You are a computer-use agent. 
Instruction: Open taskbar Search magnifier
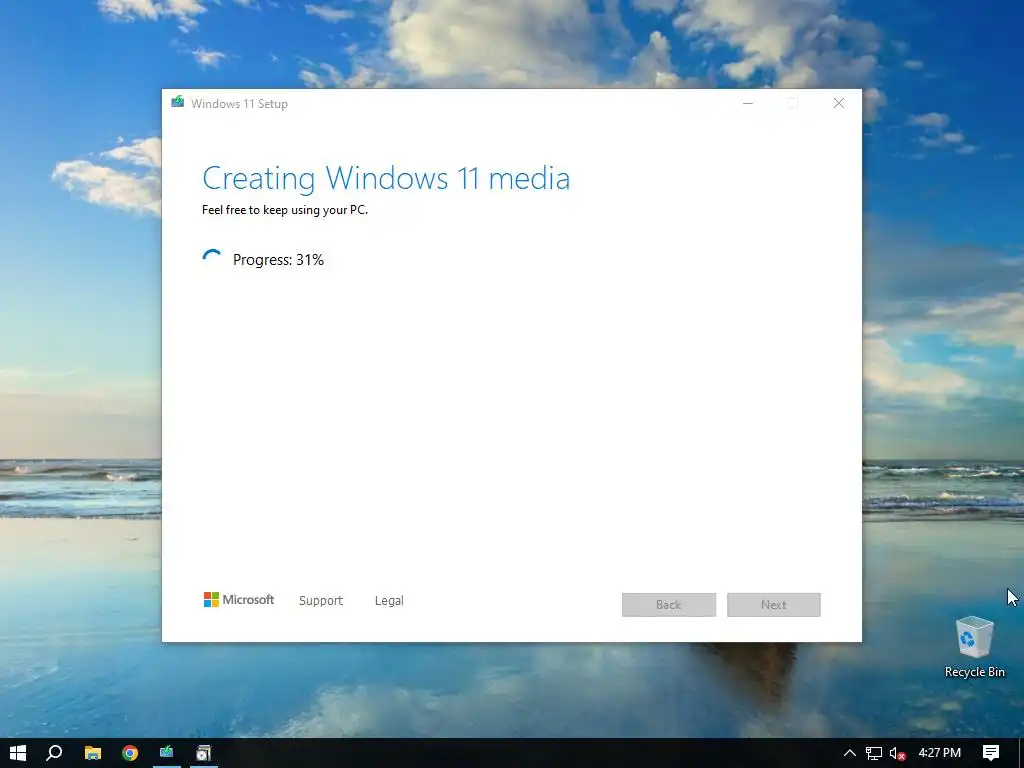tap(55, 753)
